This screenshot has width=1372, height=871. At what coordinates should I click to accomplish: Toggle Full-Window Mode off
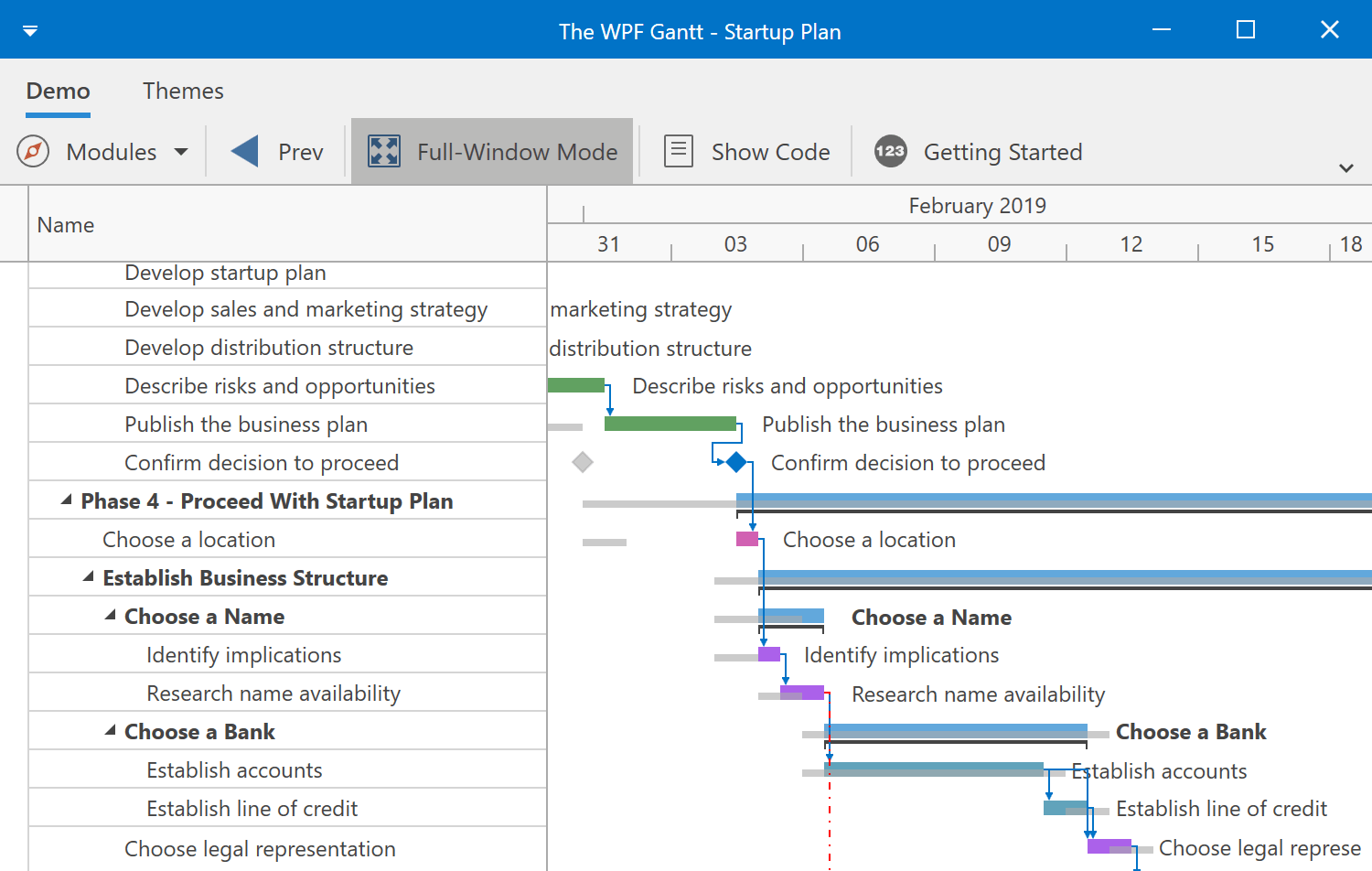click(491, 151)
